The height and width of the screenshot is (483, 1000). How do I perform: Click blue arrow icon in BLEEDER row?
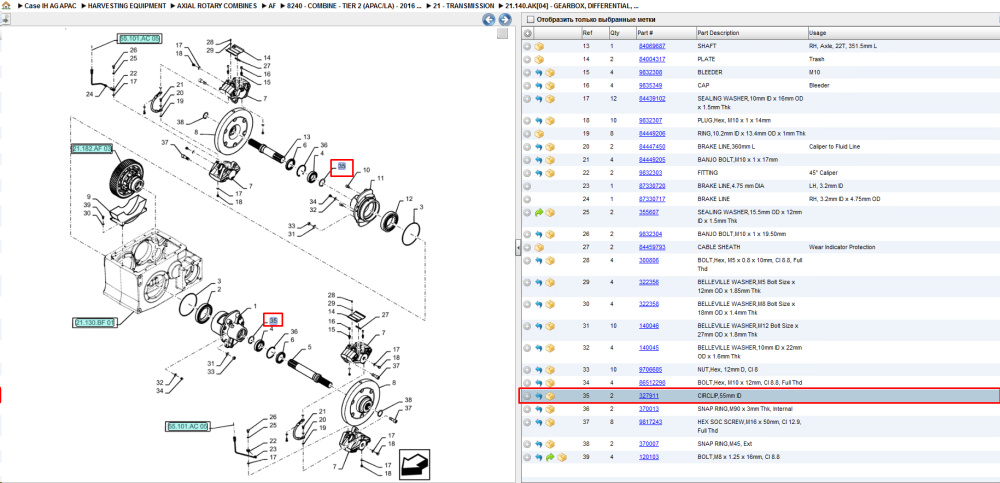[539, 73]
